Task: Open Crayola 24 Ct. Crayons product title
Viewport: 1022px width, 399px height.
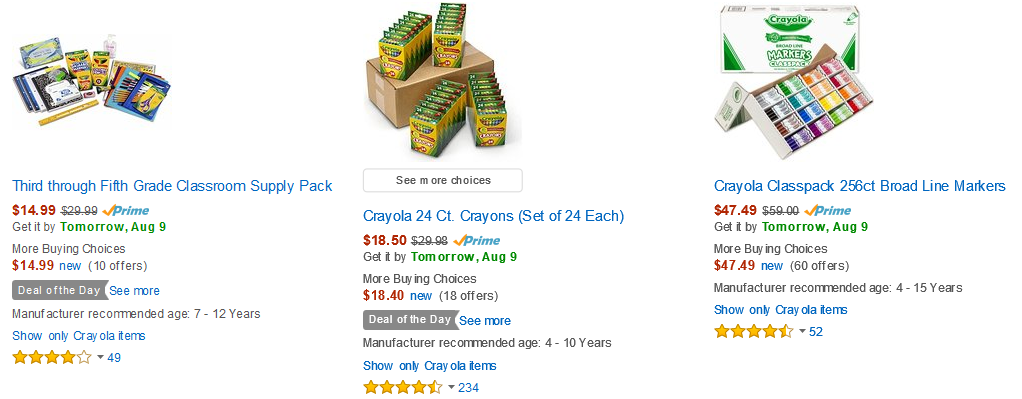Action: point(493,216)
